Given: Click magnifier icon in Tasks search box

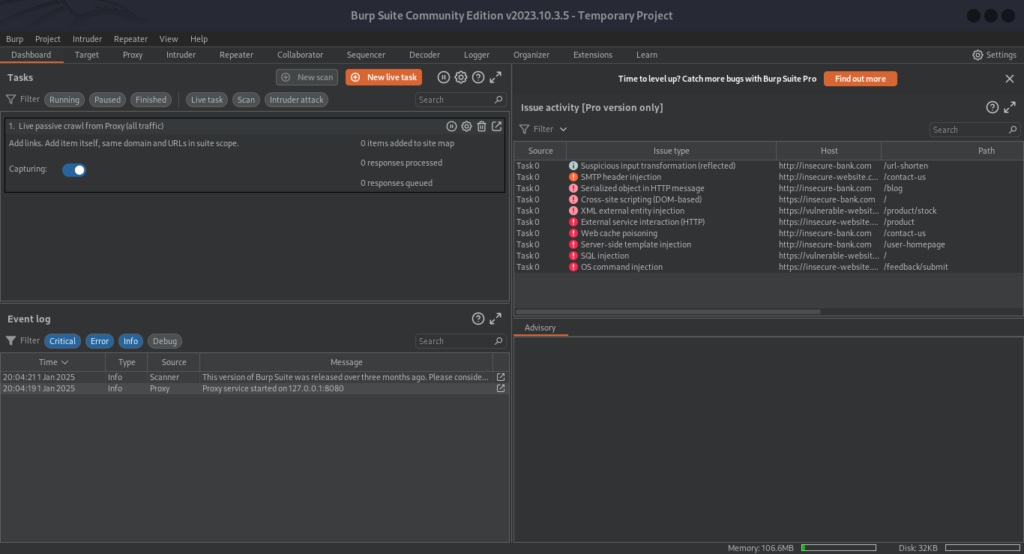Looking at the screenshot, I should point(499,99).
